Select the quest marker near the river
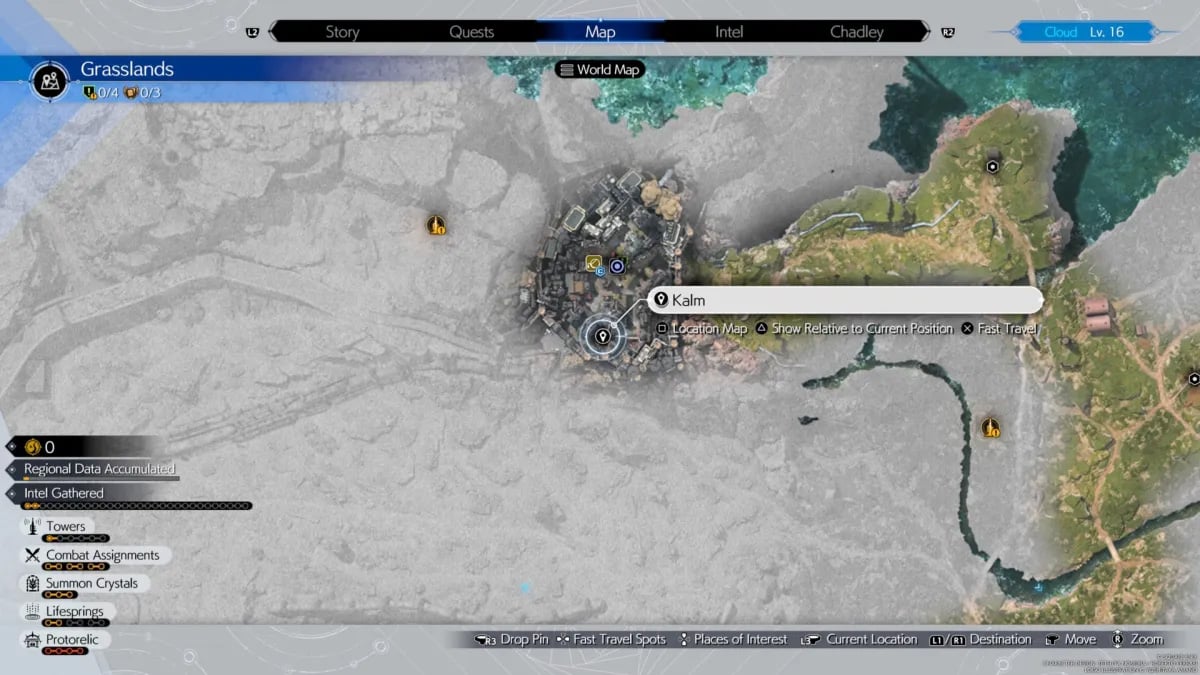 click(991, 428)
